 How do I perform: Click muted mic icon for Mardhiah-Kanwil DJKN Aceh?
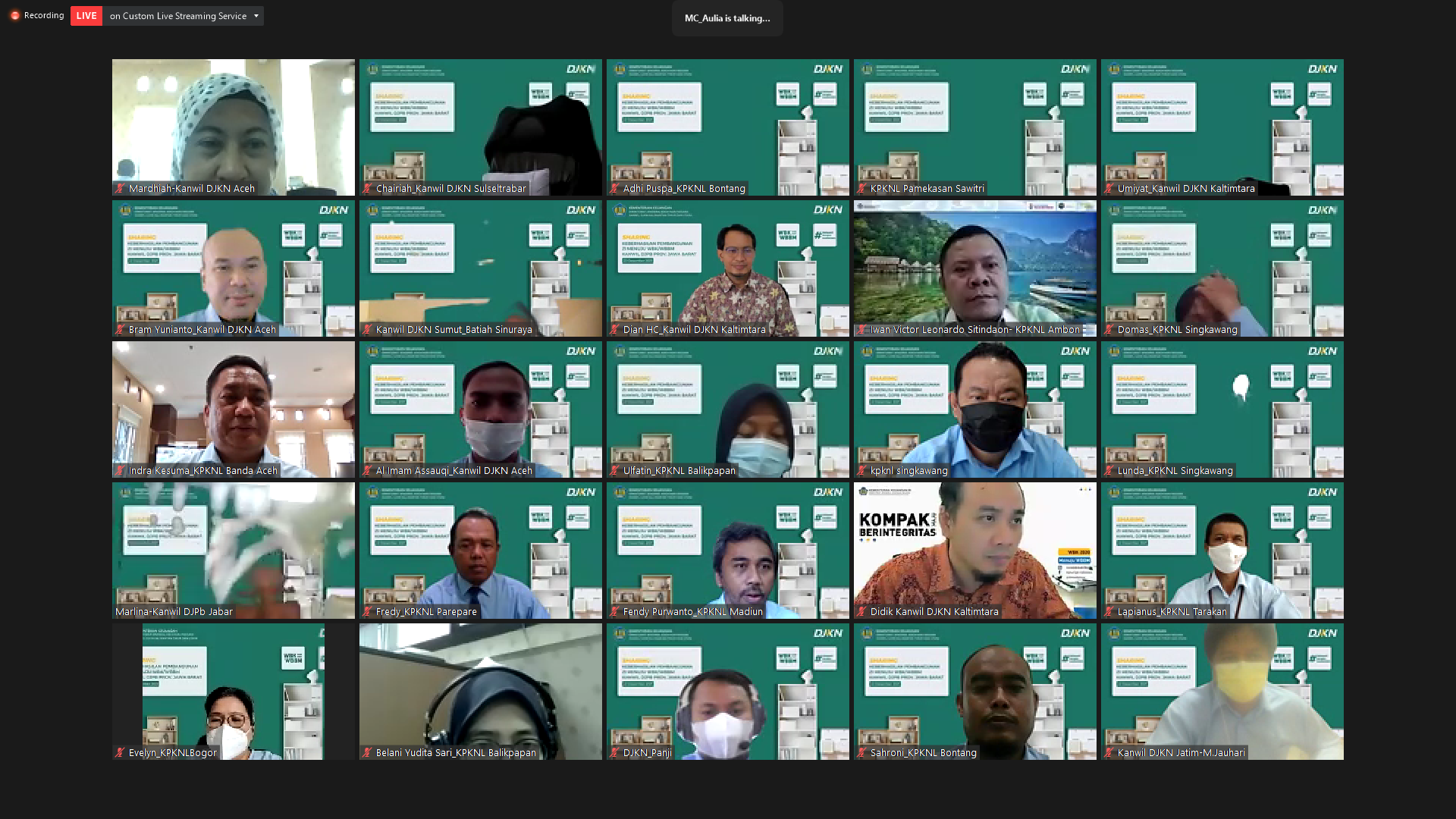120,189
